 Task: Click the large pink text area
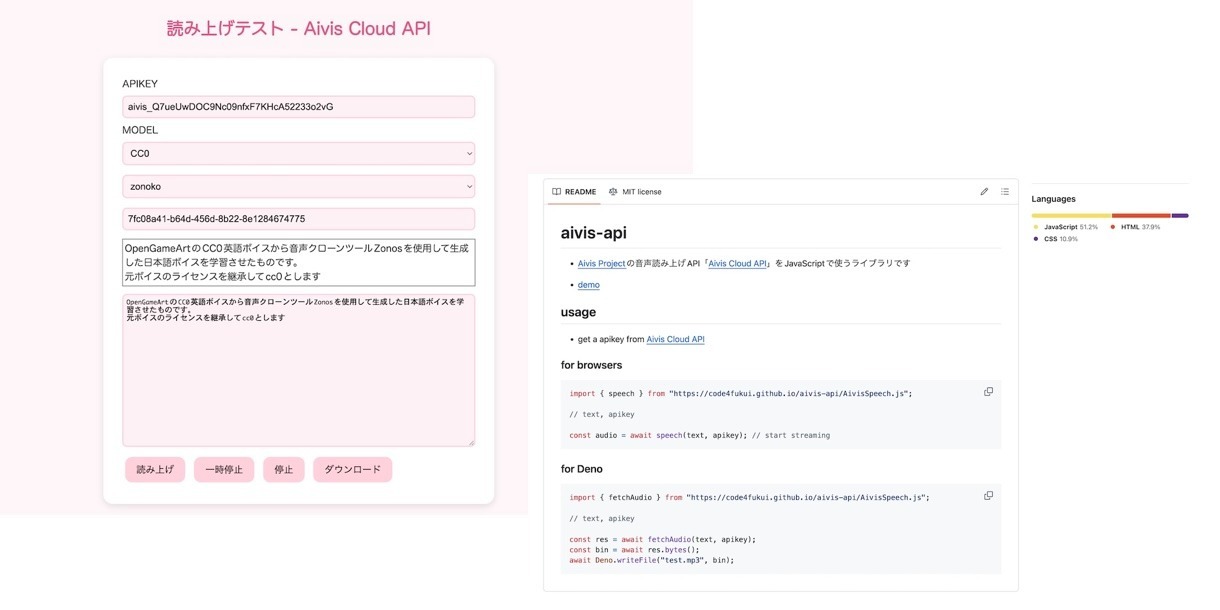(x=298, y=370)
